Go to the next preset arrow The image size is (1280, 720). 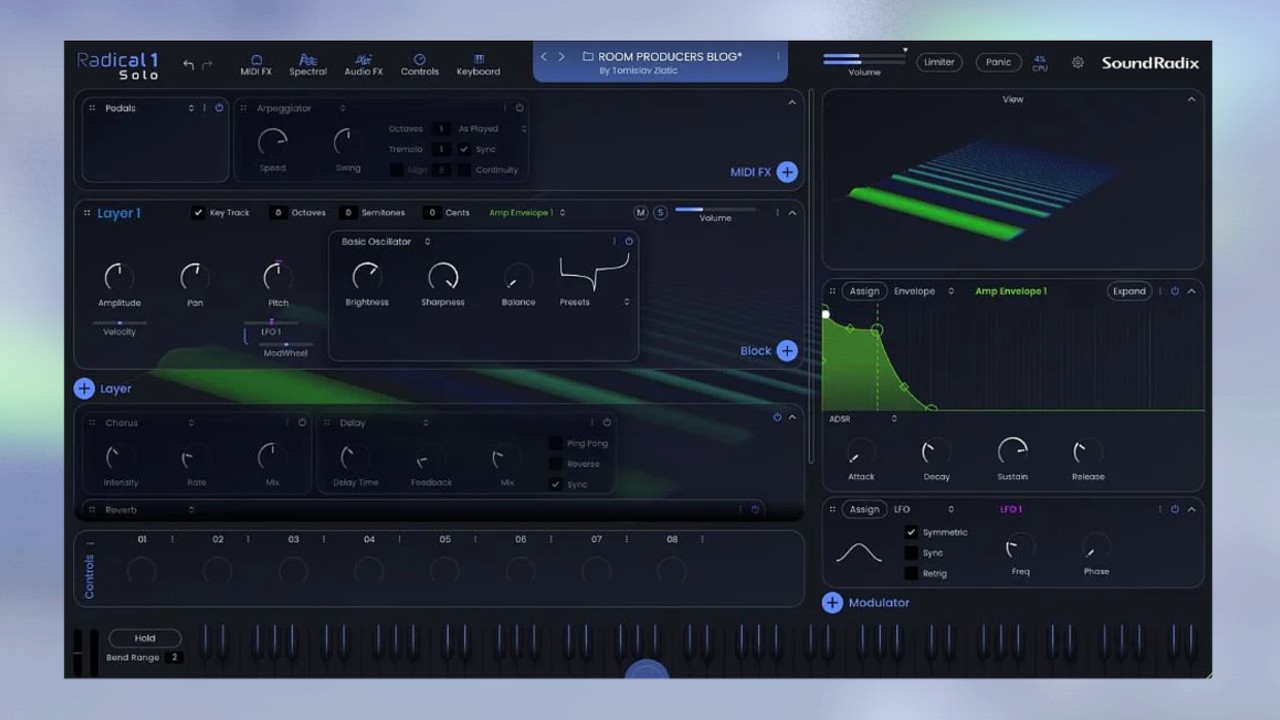tap(561, 57)
